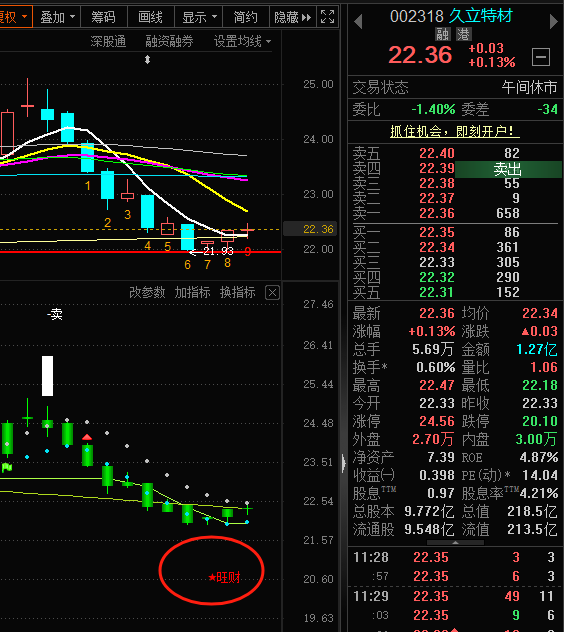
Task: Collapse quote panel with minus box icon
Action: (541, 57)
